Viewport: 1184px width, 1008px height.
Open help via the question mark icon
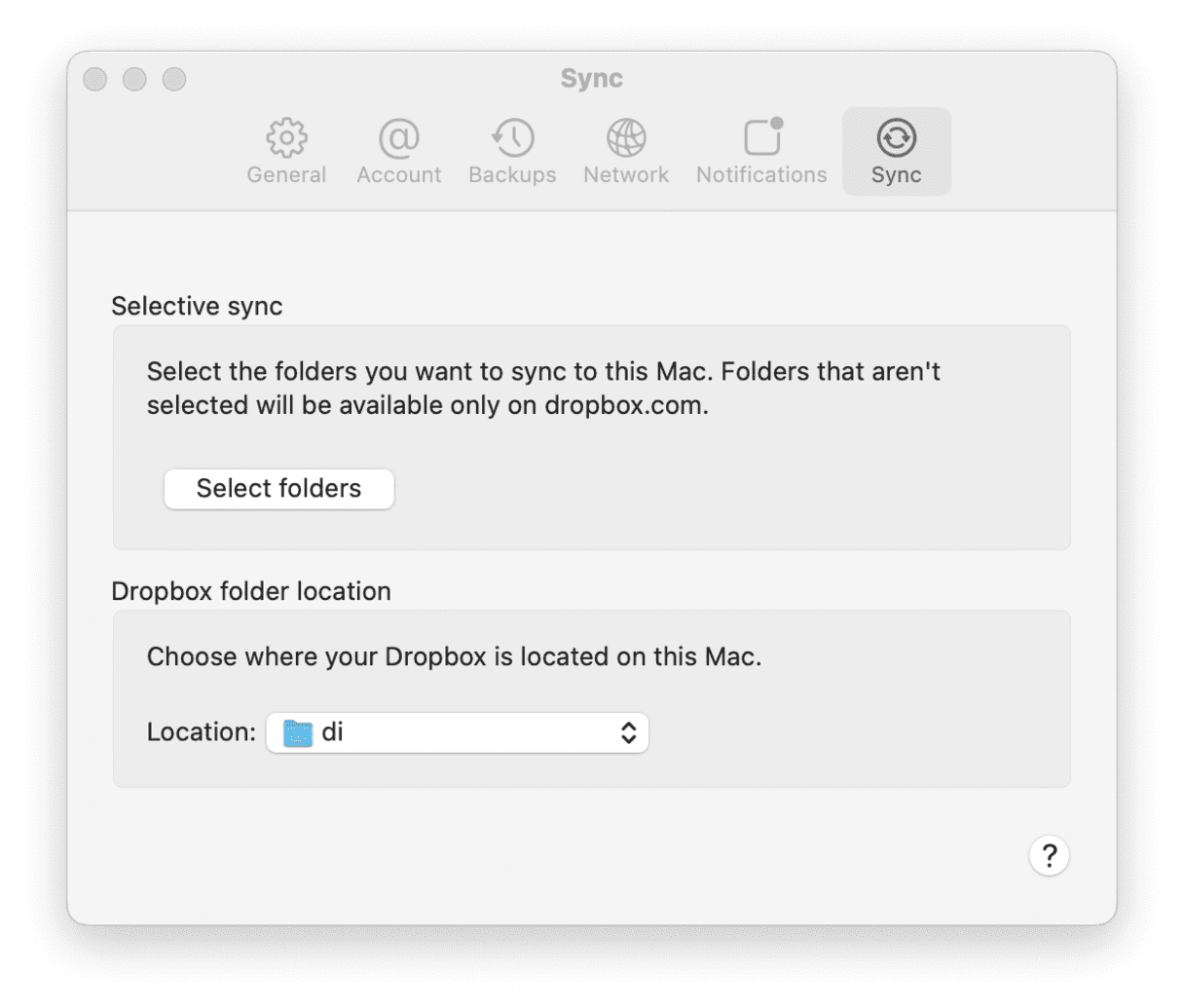pos(1049,855)
